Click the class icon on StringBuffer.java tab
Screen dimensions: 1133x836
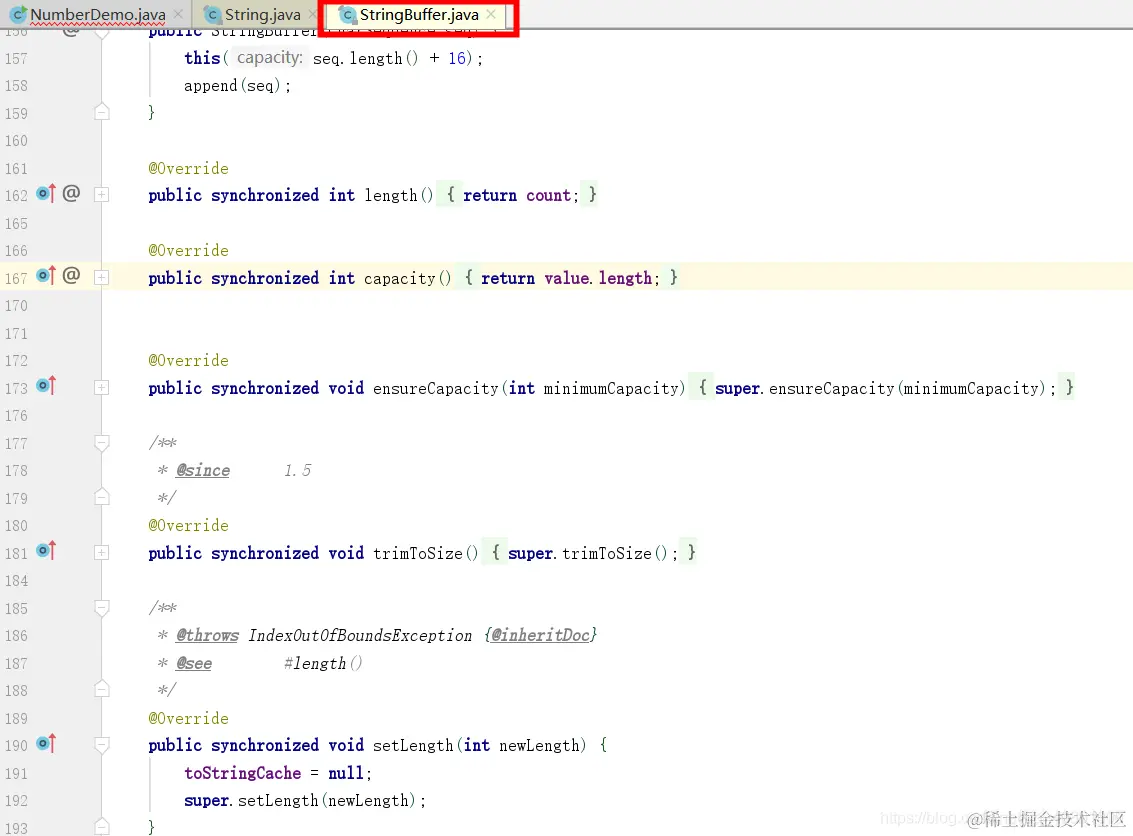(348, 14)
